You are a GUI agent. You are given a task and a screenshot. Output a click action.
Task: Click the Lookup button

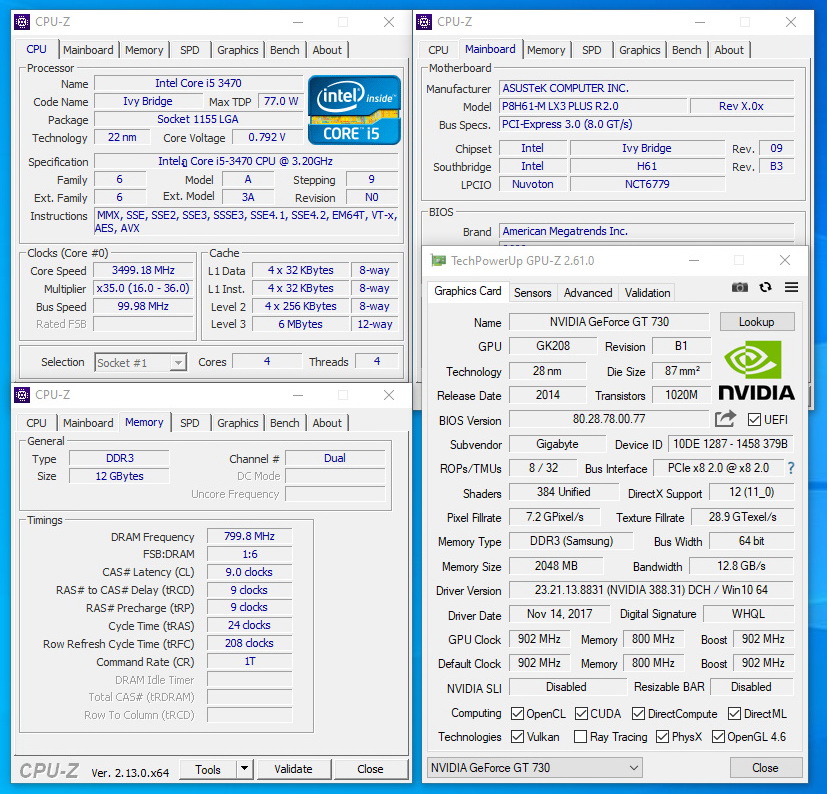click(756, 322)
